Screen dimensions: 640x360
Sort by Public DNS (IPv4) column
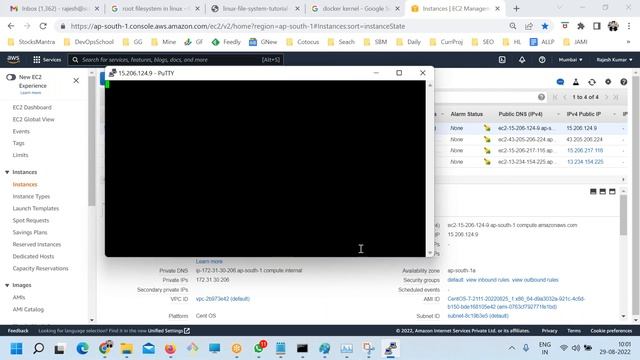pos(520,114)
